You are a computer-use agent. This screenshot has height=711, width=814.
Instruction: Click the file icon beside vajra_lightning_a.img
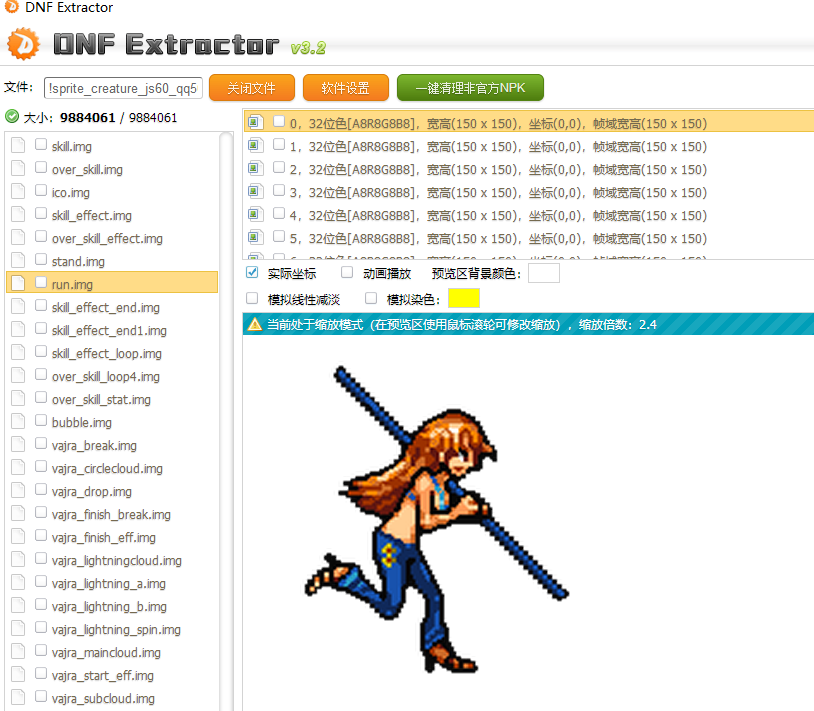18,582
